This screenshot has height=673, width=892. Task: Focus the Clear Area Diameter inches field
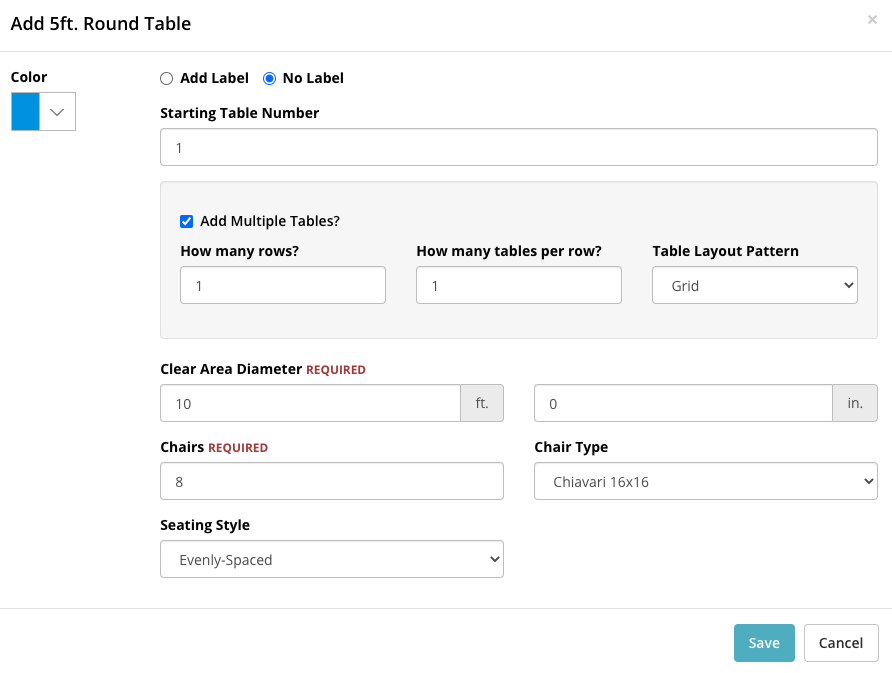[683, 403]
